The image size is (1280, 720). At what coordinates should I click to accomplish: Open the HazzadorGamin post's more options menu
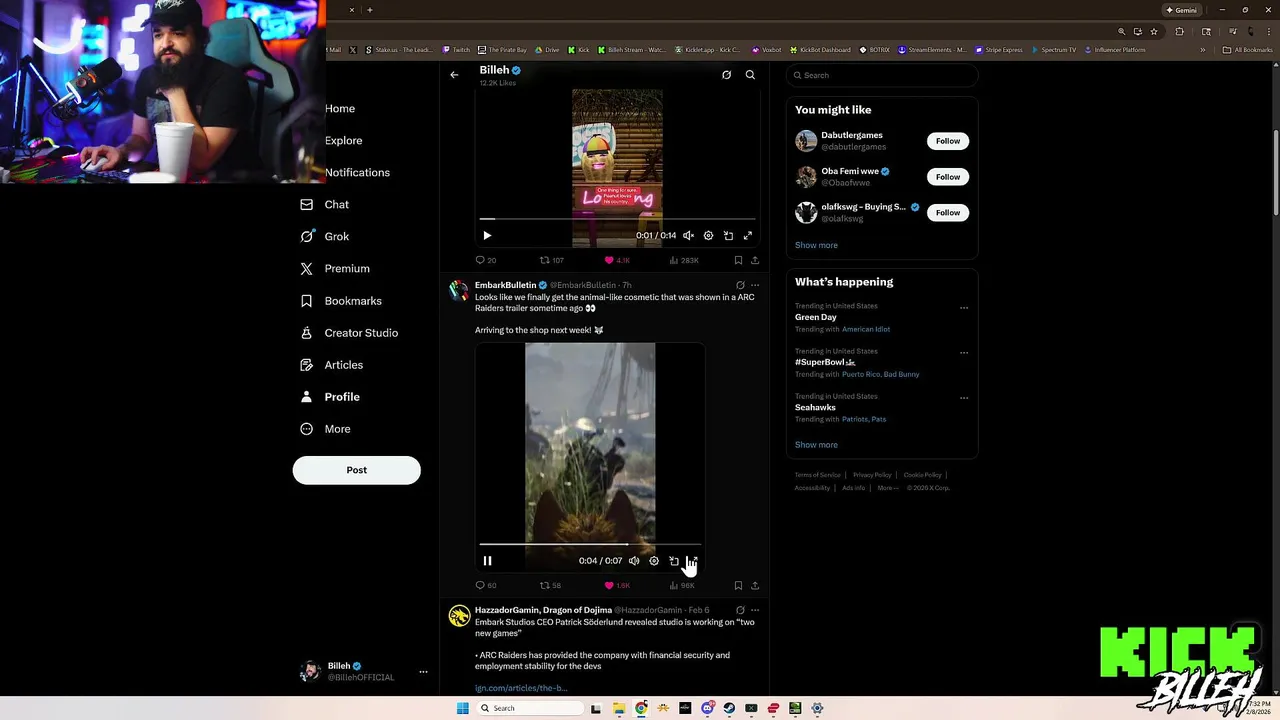point(755,610)
